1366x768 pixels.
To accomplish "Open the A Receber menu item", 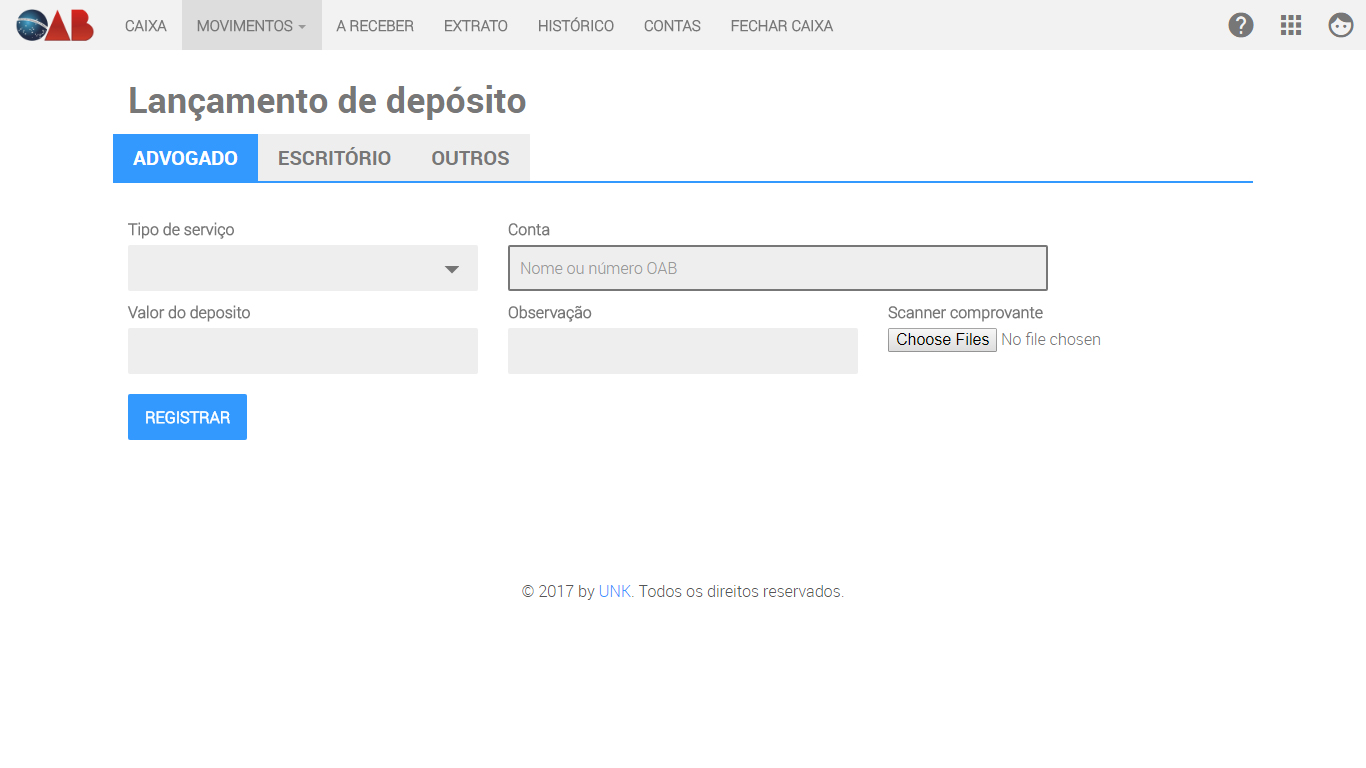I will pyautogui.click(x=375, y=26).
